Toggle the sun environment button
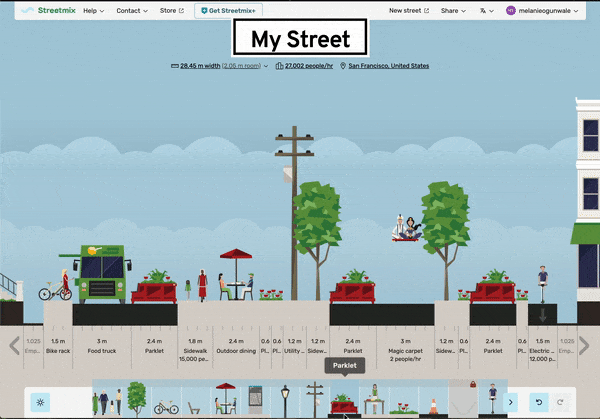Screen dimensions: 600x419 tap(40, 402)
